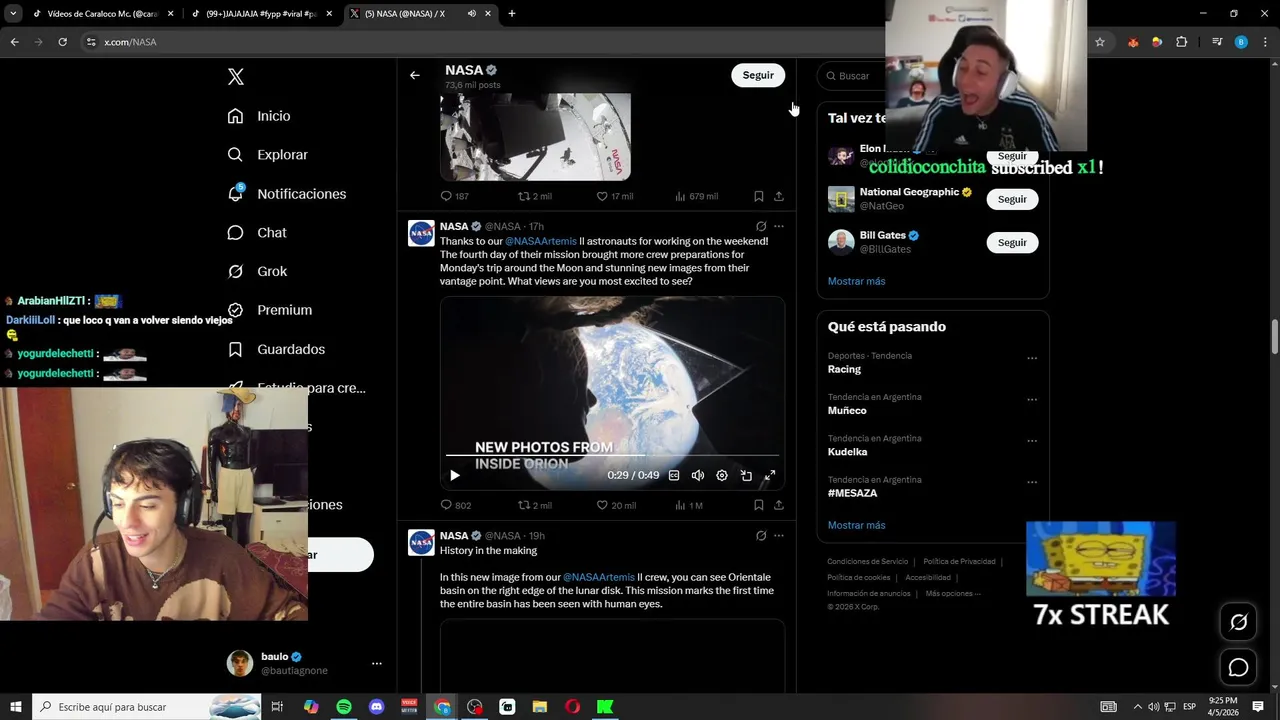Open options for the Muñeco trend
Viewport: 1280px width, 720px height.
(1032, 399)
